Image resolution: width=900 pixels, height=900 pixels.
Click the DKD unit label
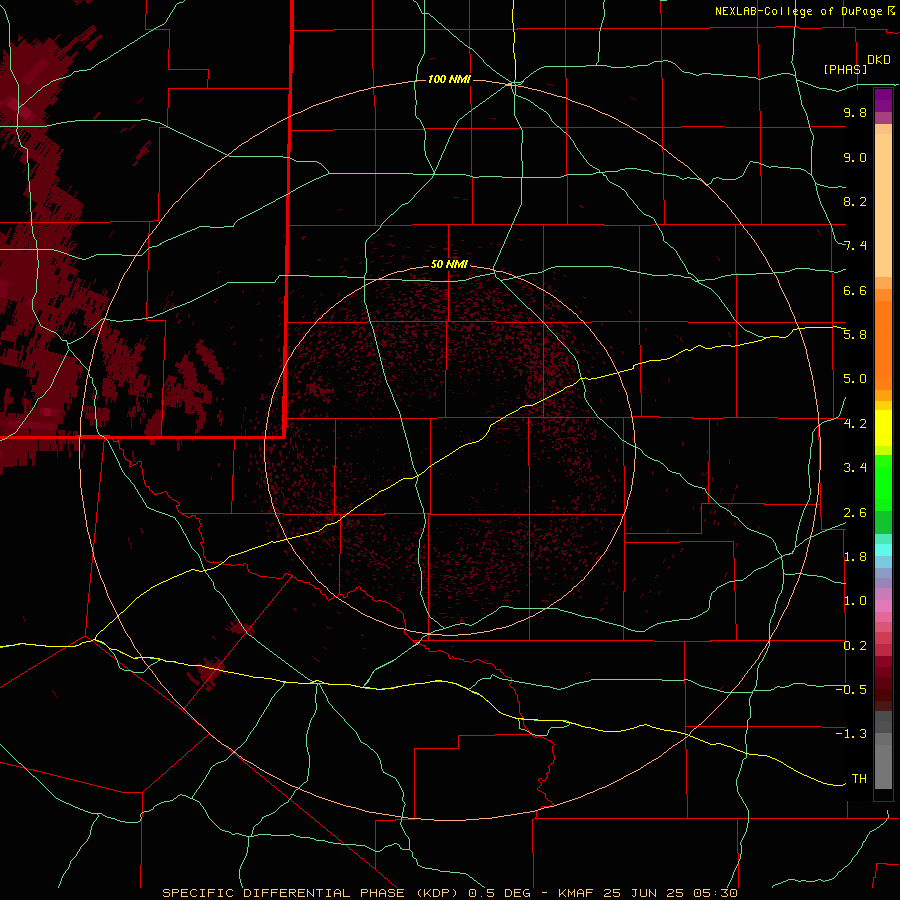pyautogui.click(x=878, y=60)
